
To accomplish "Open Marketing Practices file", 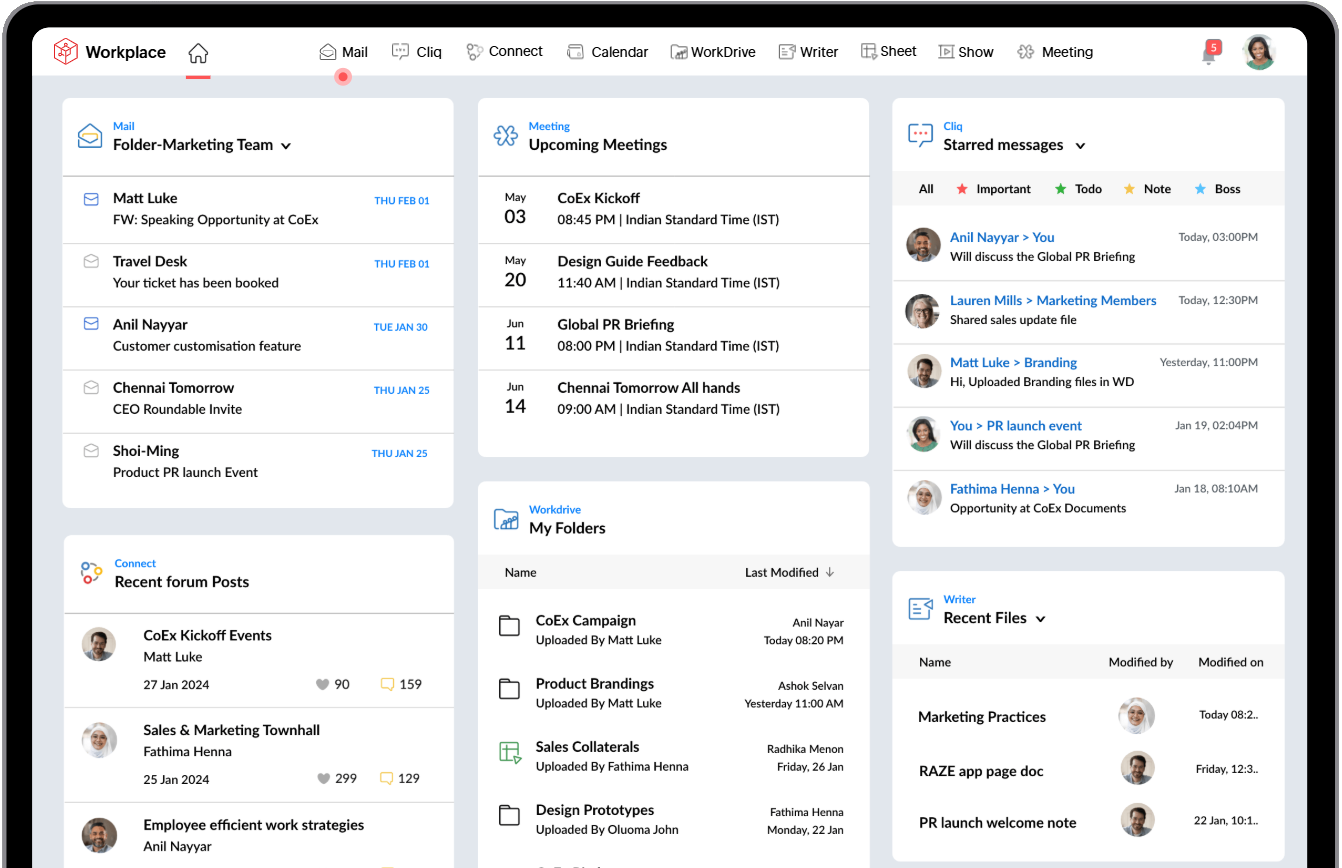I will click(982, 717).
